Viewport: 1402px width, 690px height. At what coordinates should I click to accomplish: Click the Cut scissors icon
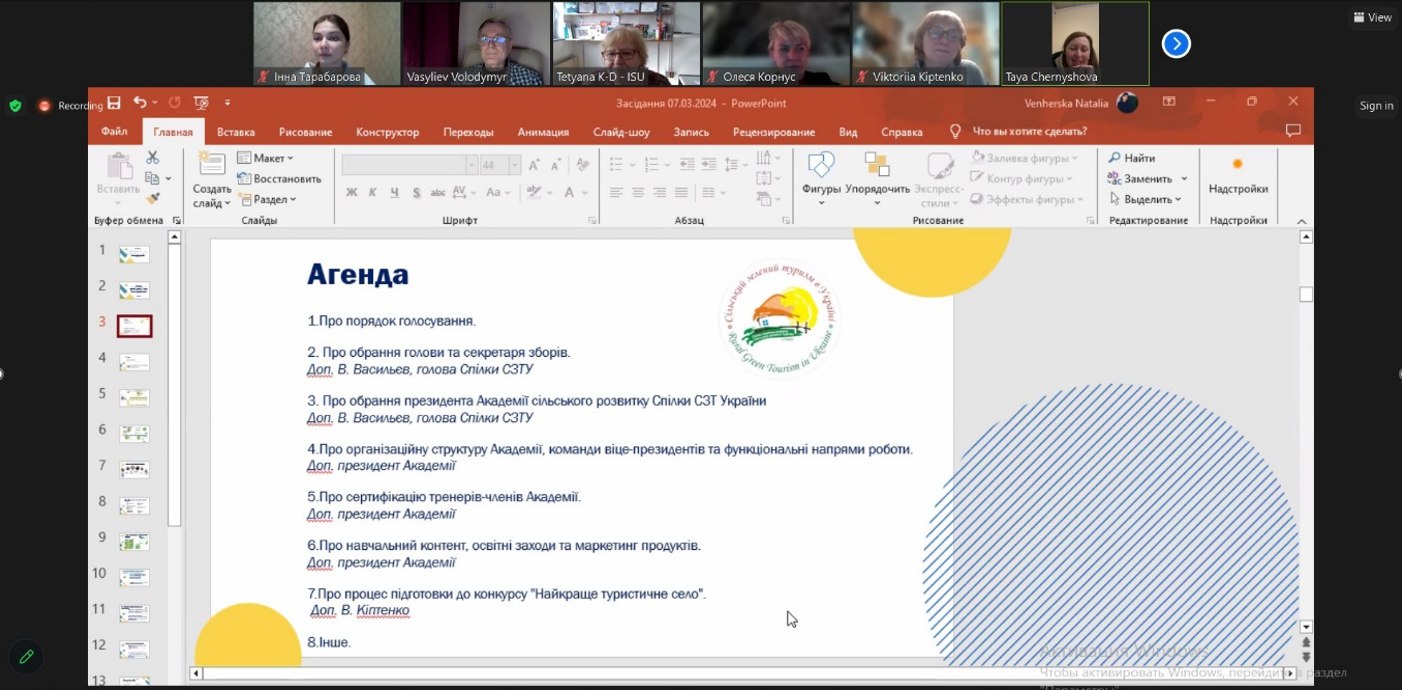pos(152,157)
